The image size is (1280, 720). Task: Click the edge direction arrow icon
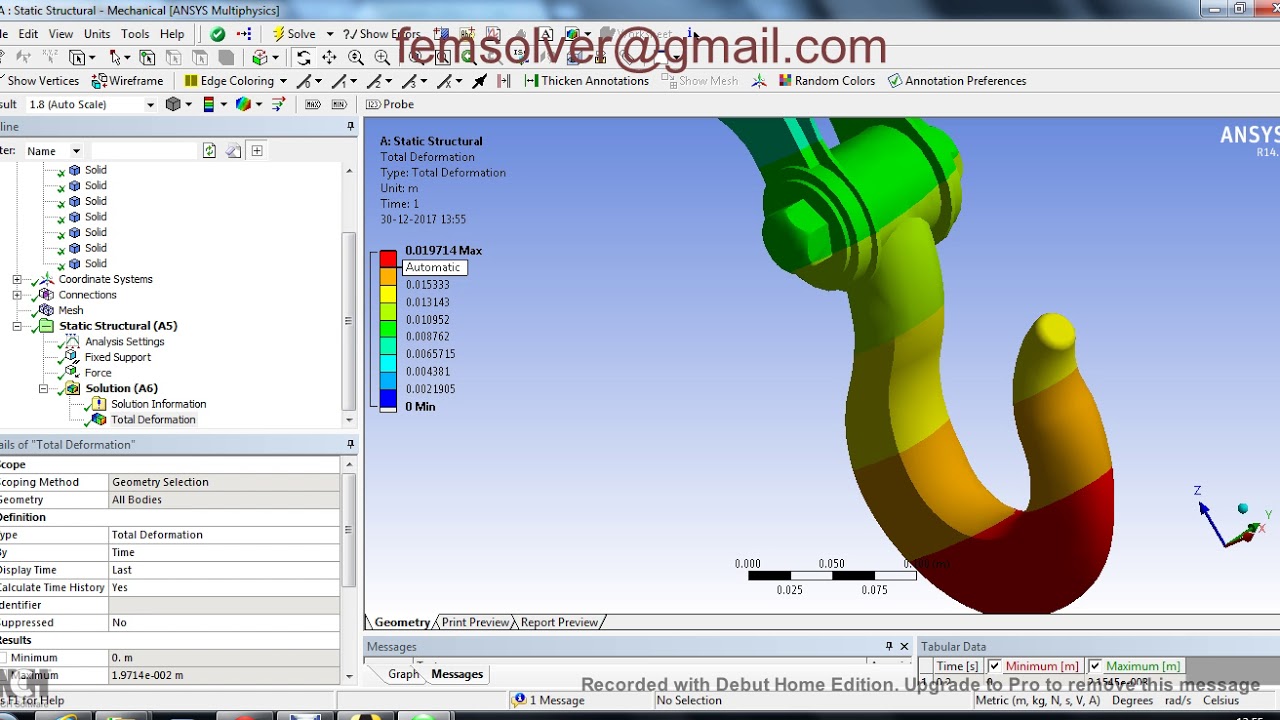(480, 81)
